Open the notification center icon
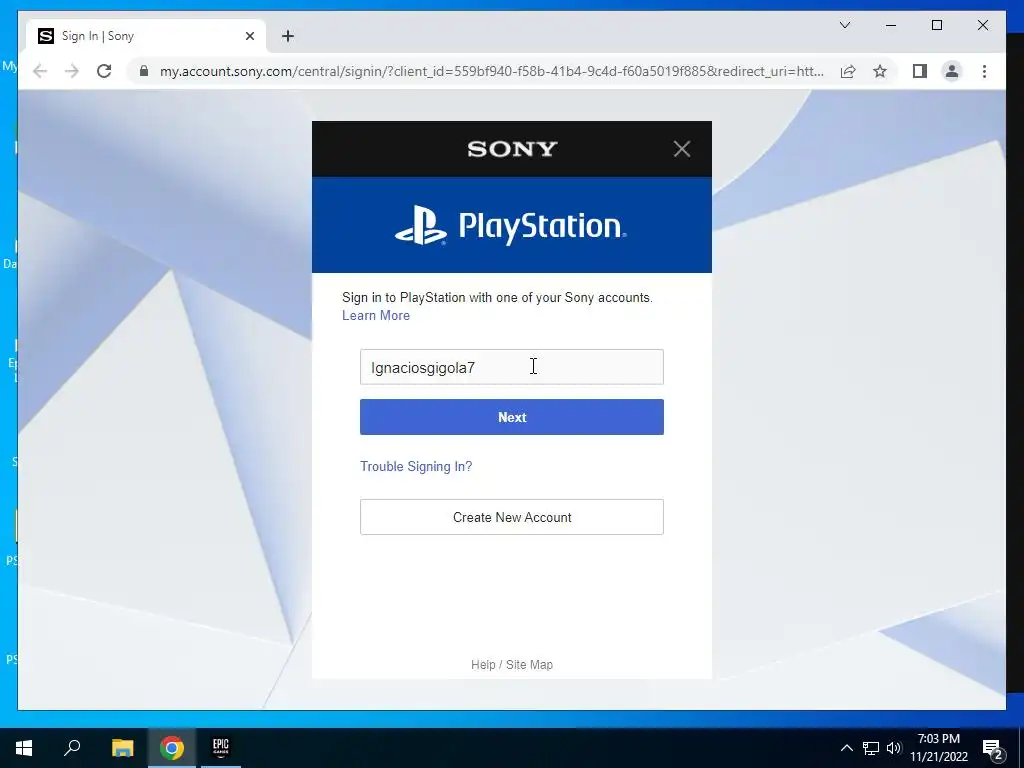1024x768 pixels. 993,748
